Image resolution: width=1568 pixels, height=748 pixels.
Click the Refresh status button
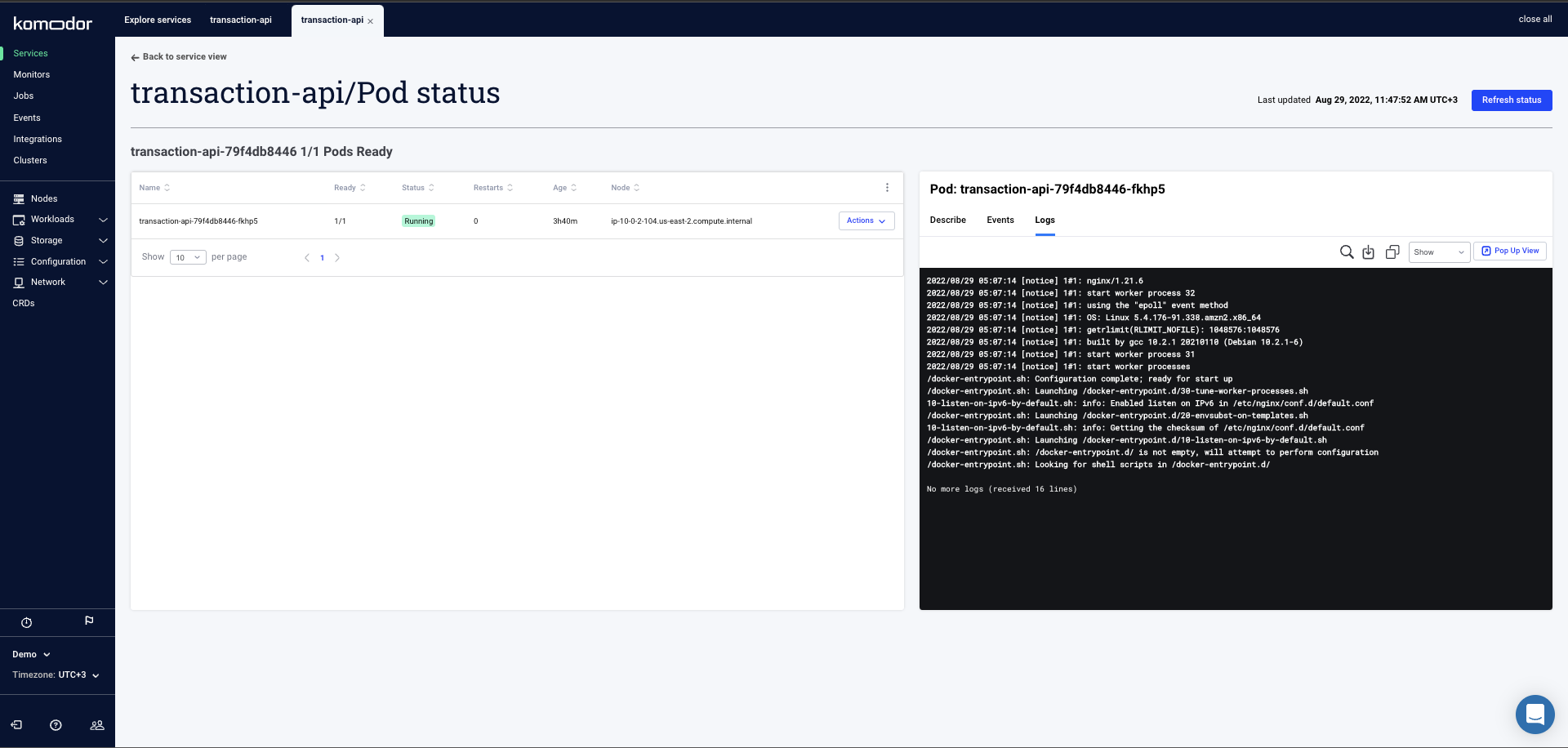(x=1511, y=100)
